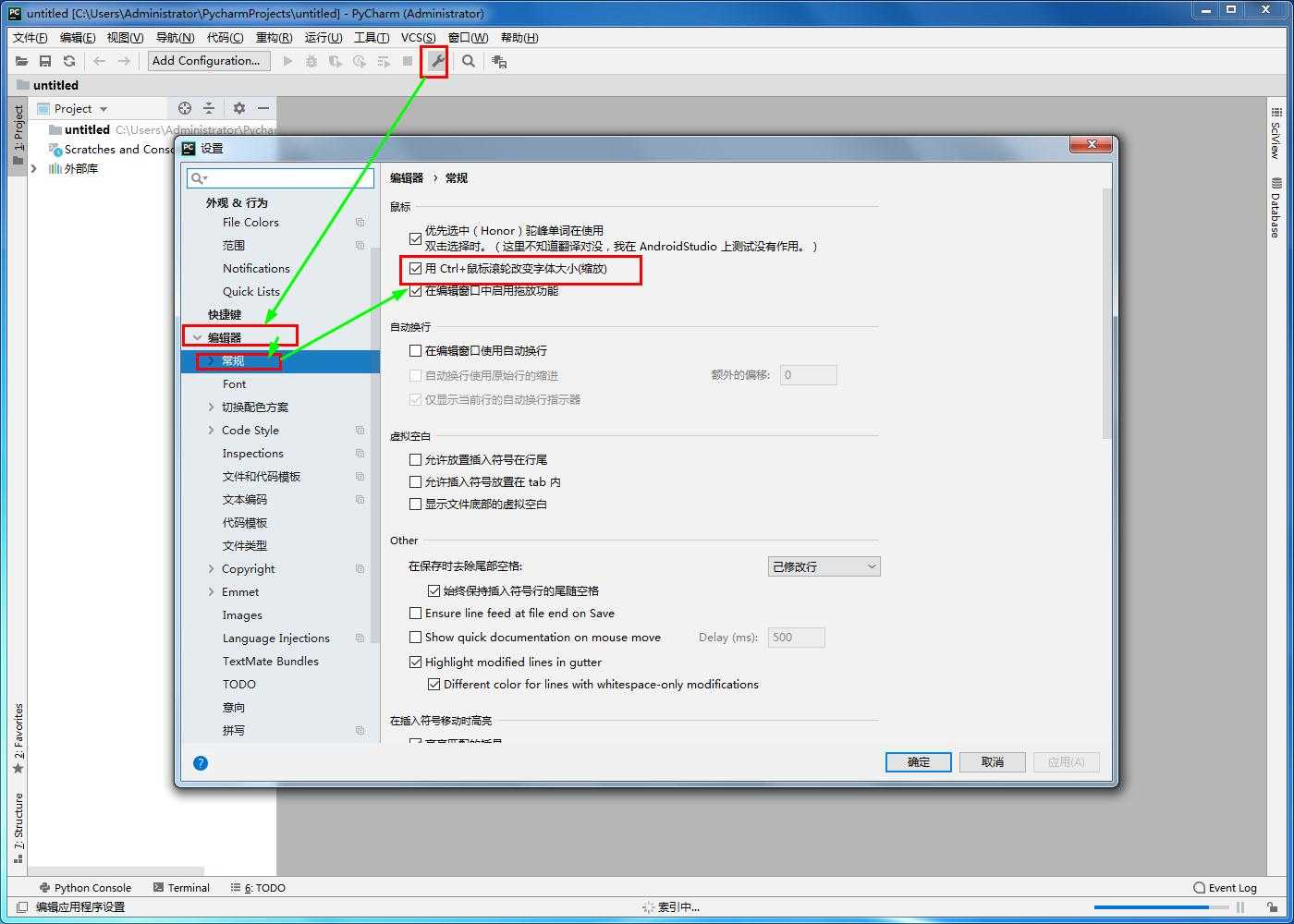Viewport: 1294px width, 924px height.
Task: Open the 帮助(H) menu
Action: coord(519,38)
